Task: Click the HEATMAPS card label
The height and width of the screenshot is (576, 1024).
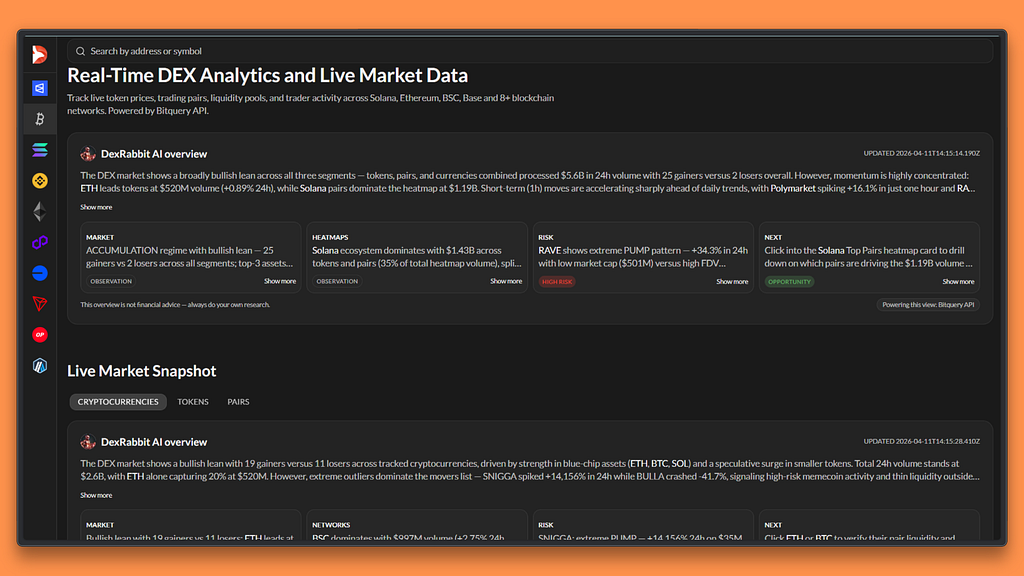Action: [x=330, y=237]
